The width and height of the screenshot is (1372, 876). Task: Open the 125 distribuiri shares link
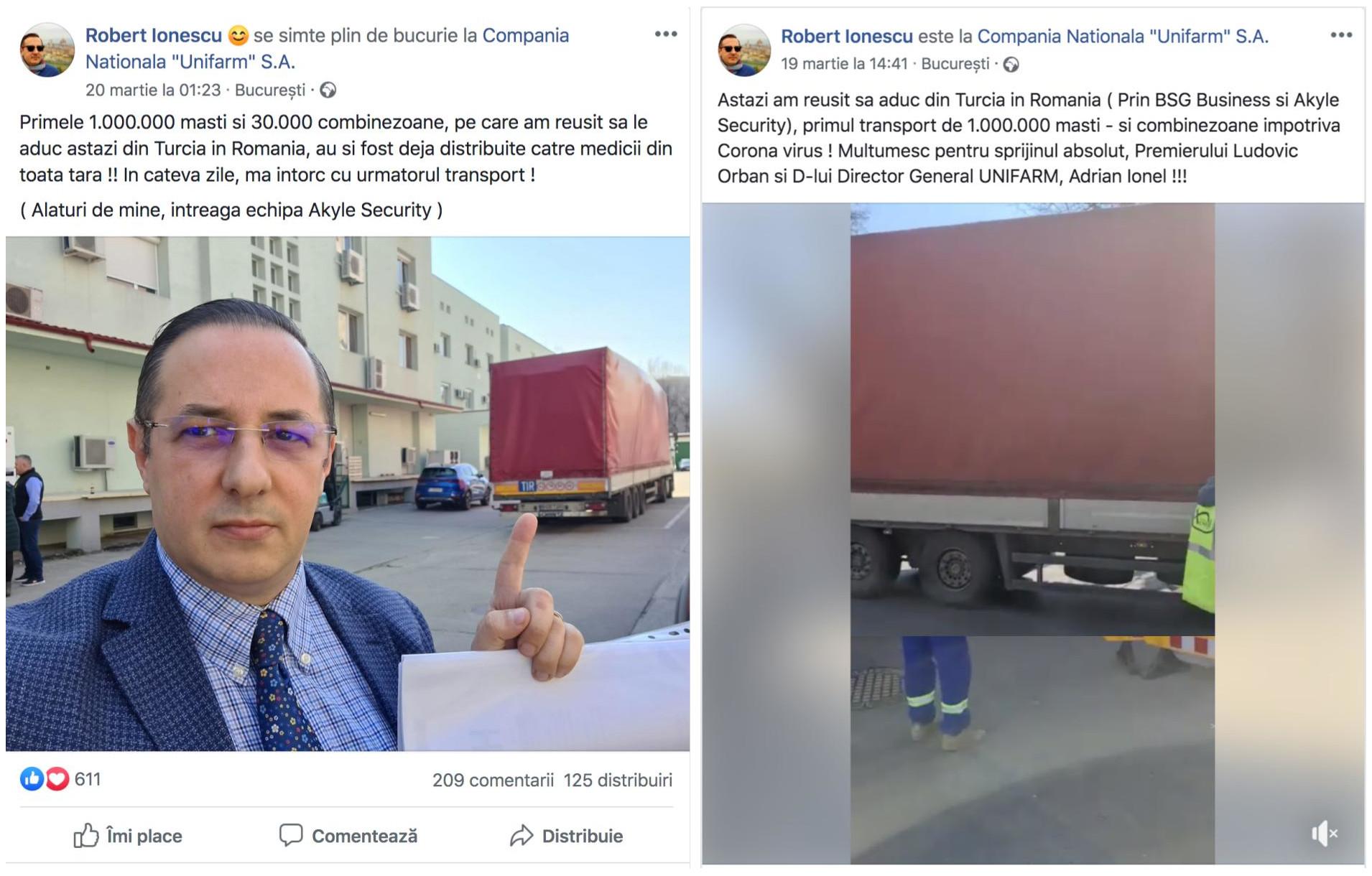click(618, 780)
